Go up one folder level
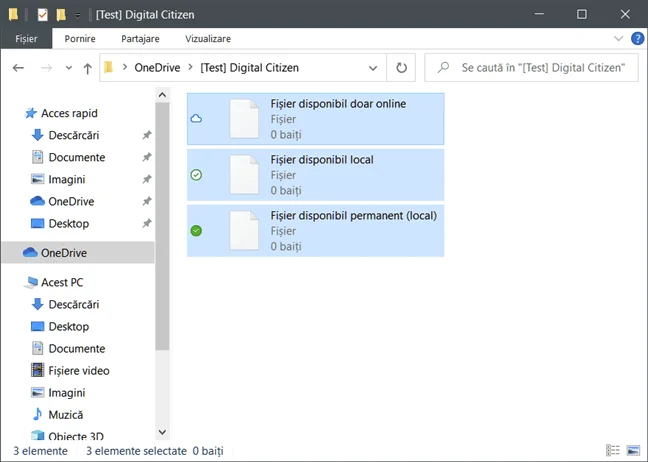Viewport: 648px width, 462px height. [87, 68]
